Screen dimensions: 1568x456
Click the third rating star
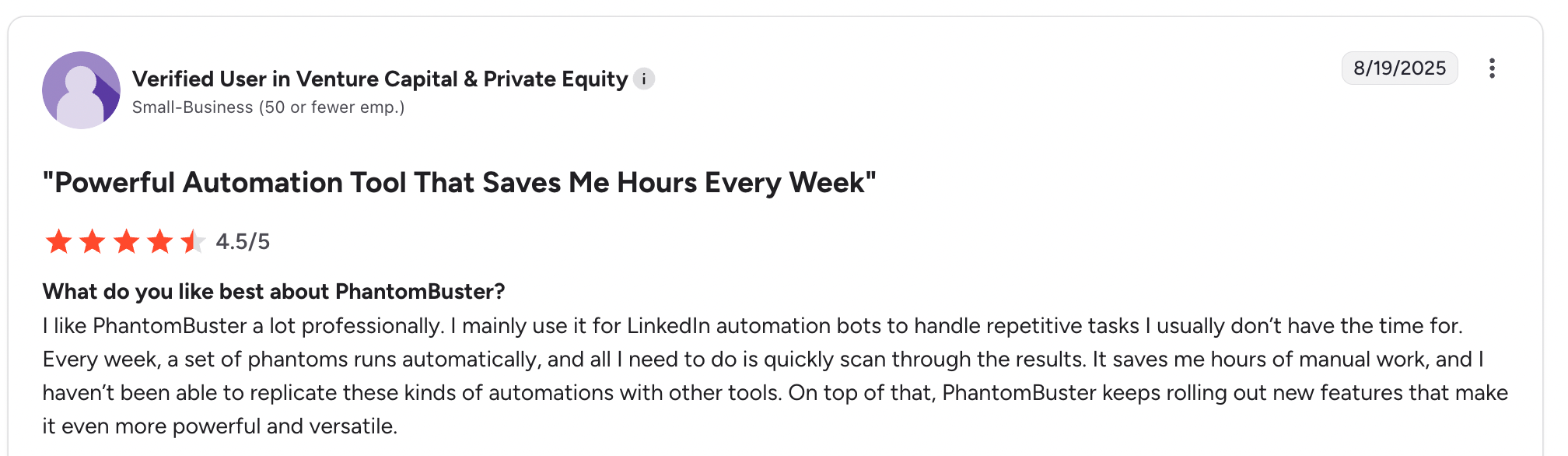click(126, 242)
